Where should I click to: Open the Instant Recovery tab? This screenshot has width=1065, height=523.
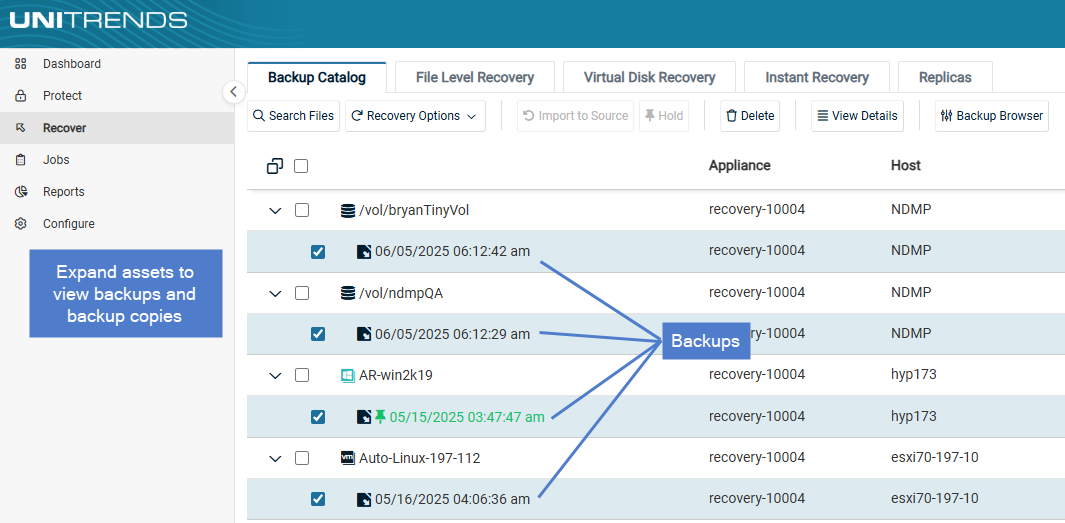click(x=816, y=77)
